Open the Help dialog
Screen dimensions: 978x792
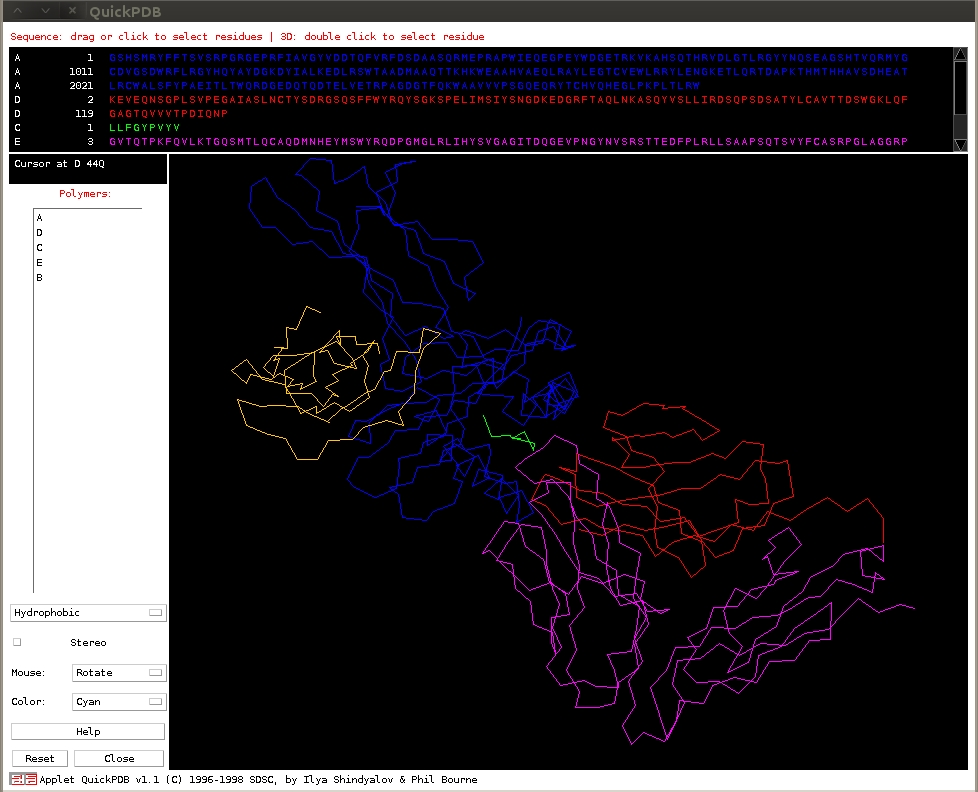[x=87, y=730]
